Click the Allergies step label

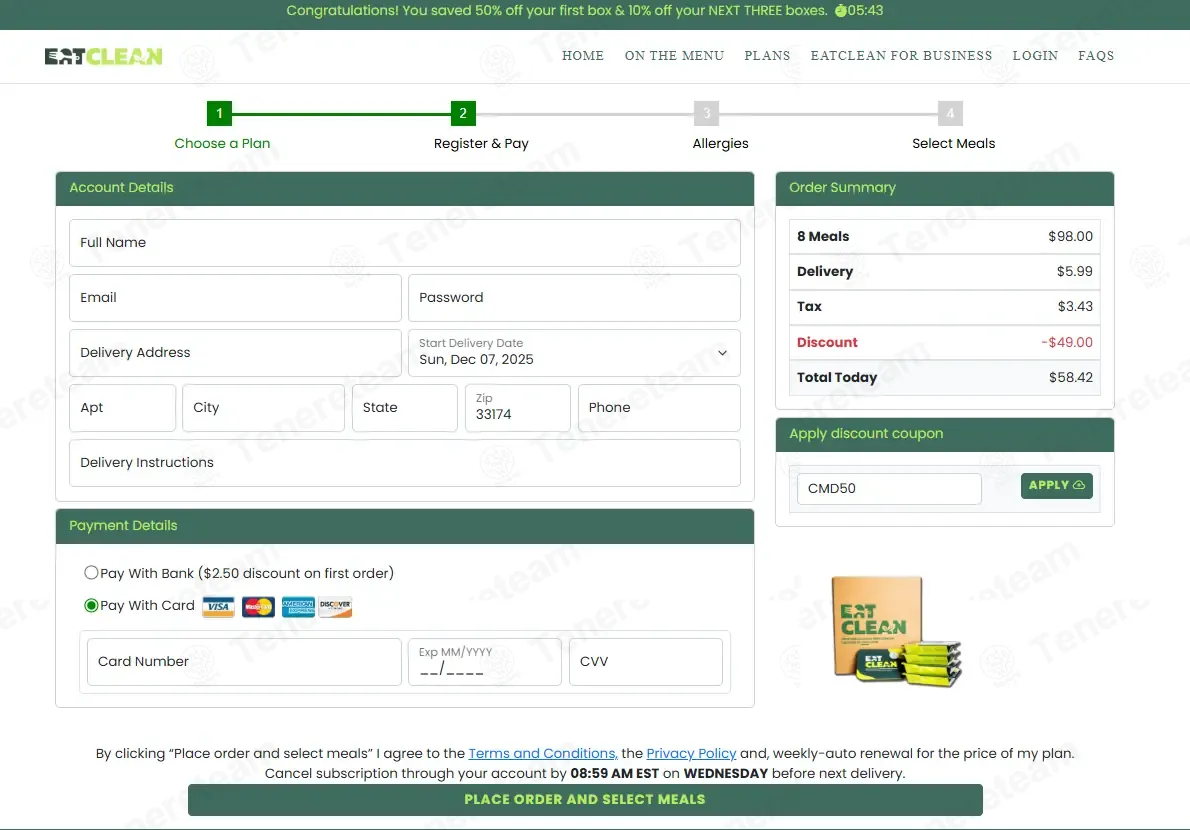(x=720, y=143)
